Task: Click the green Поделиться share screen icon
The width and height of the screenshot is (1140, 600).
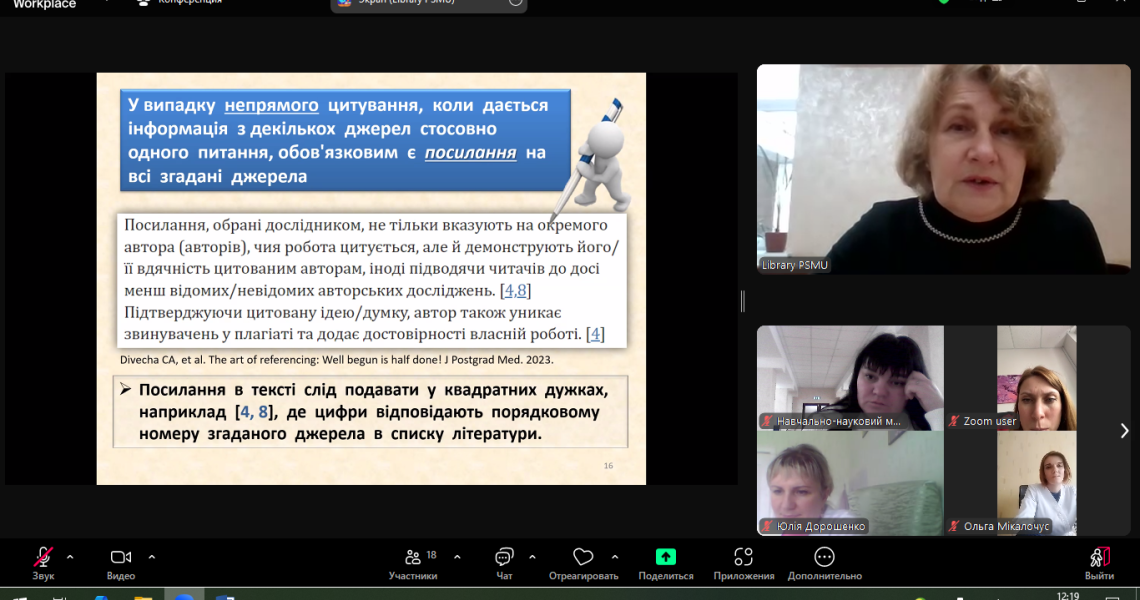Action: coord(665,557)
